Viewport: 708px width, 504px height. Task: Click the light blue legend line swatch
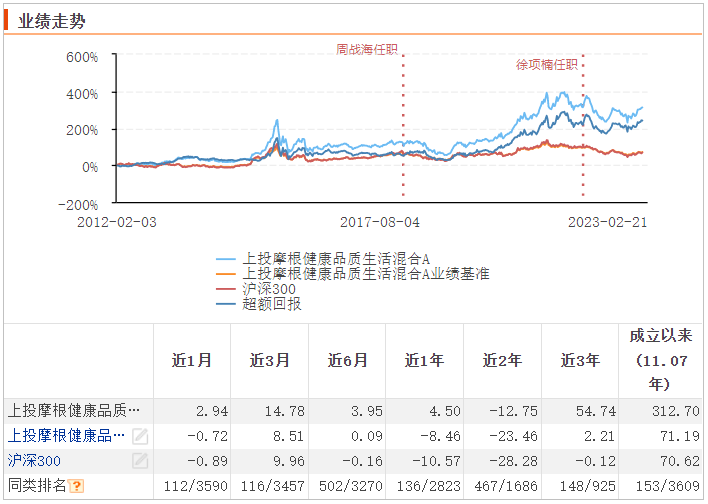226,259
